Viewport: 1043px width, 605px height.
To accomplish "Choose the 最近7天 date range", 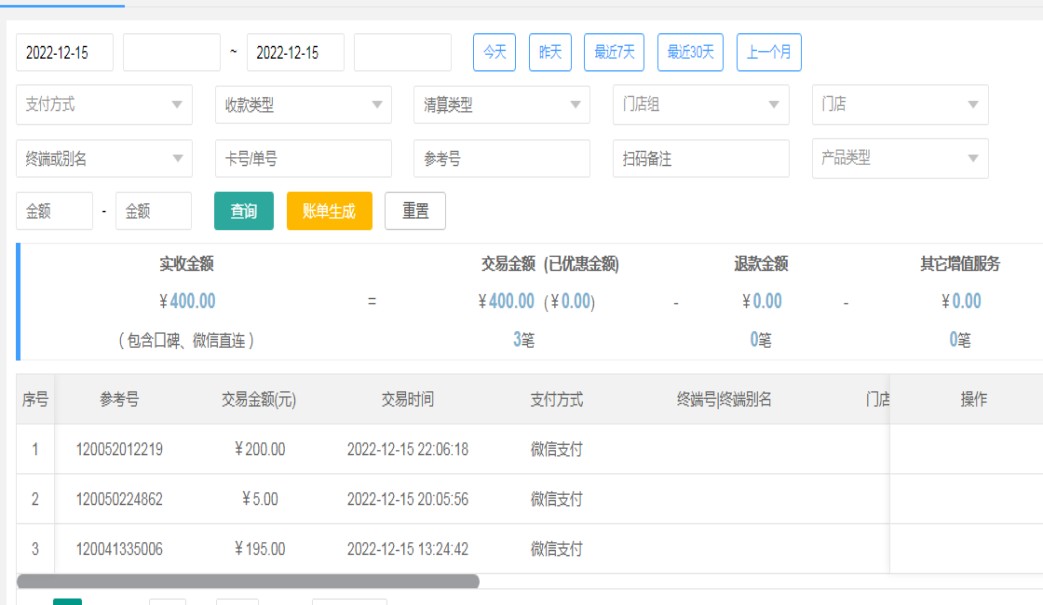I will pyautogui.click(x=614, y=53).
